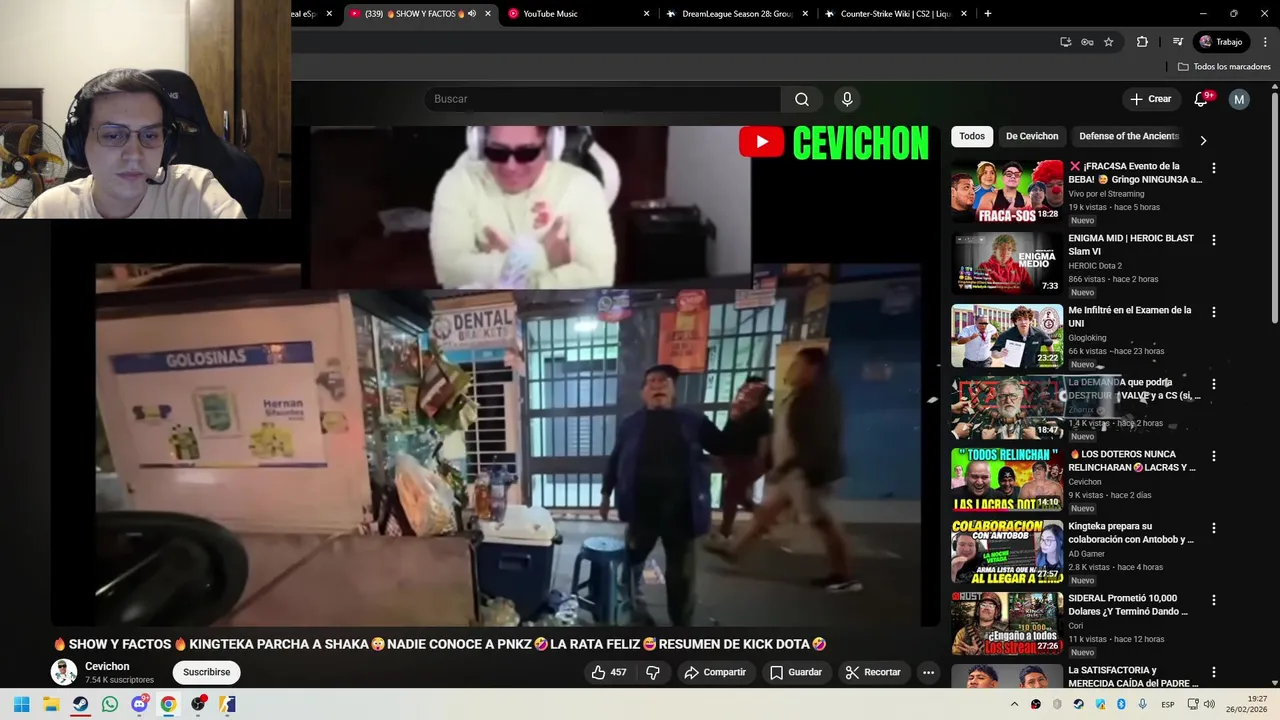This screenshot has width=1280, height=720.
Task: Click the YouTube search magnifier icon
Action: pyautogui.click(x=802, y=99)
